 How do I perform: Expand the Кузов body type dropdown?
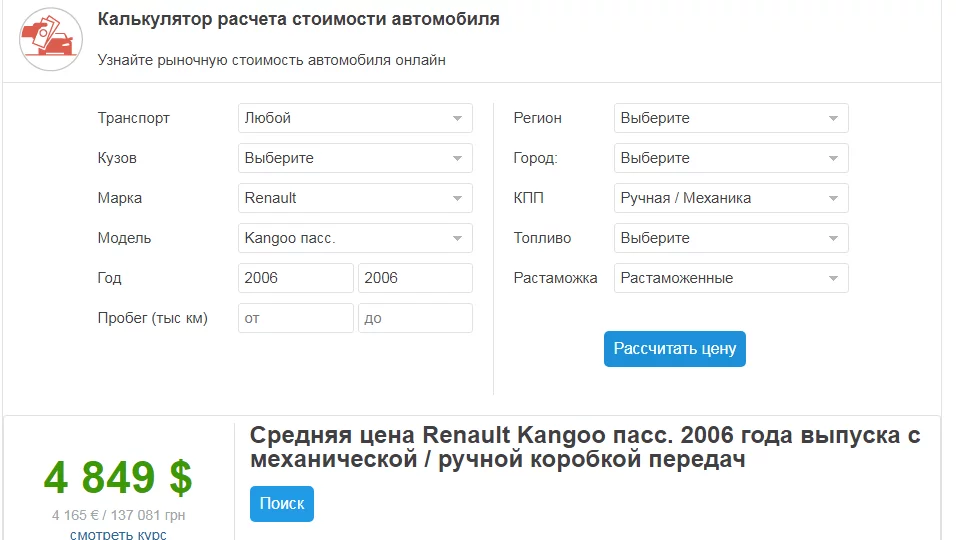coord(355,158)
